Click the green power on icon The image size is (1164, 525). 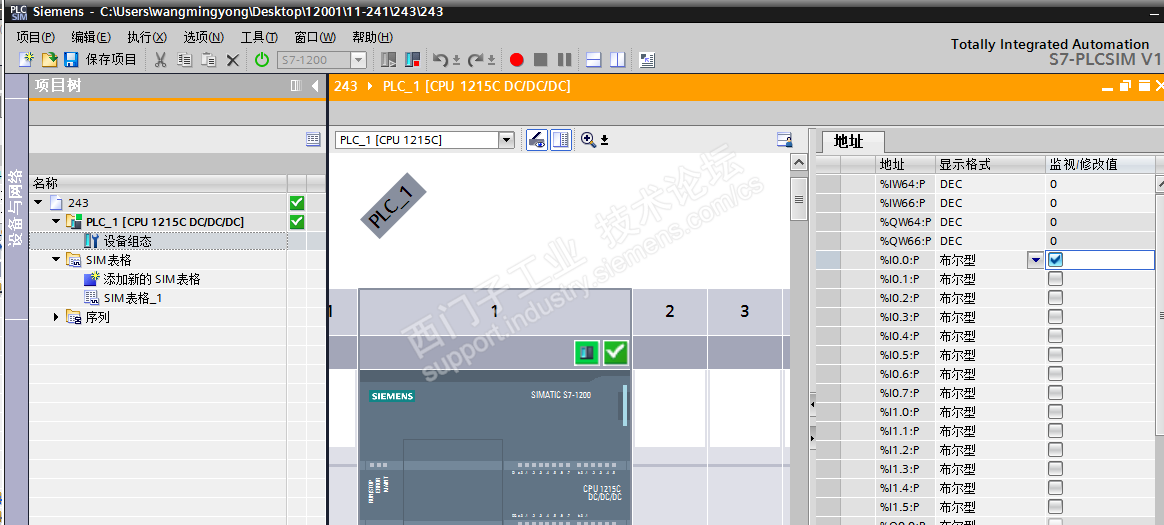[262, 60]
